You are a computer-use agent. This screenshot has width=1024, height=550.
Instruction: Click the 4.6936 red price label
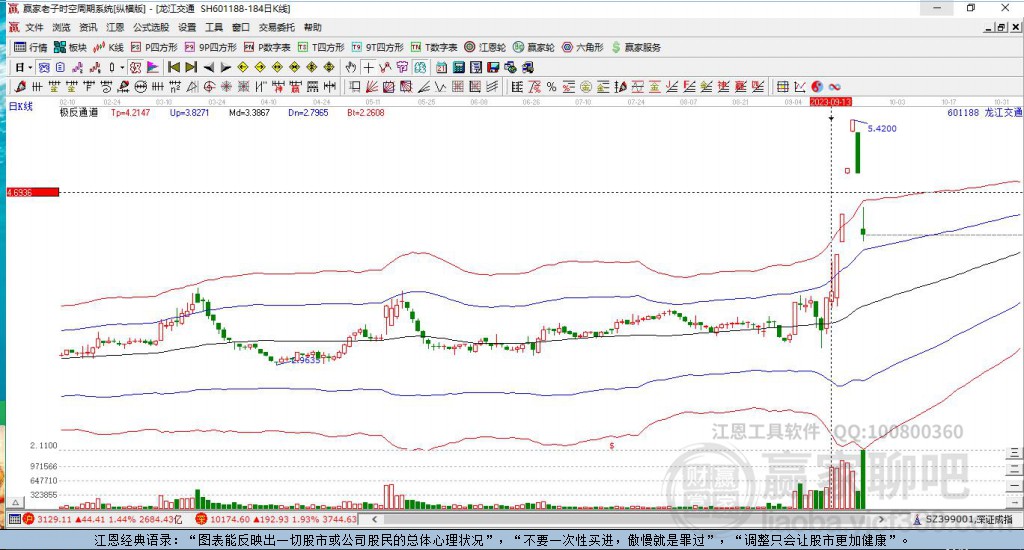33,192
